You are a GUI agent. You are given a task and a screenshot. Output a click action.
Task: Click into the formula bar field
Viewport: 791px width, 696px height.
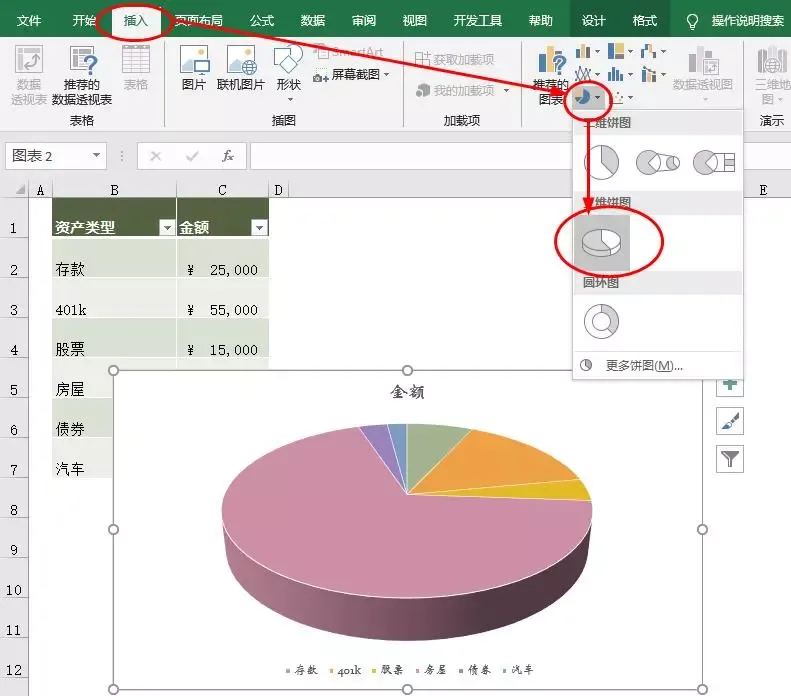pyautogui.click(x=411, y=156)
